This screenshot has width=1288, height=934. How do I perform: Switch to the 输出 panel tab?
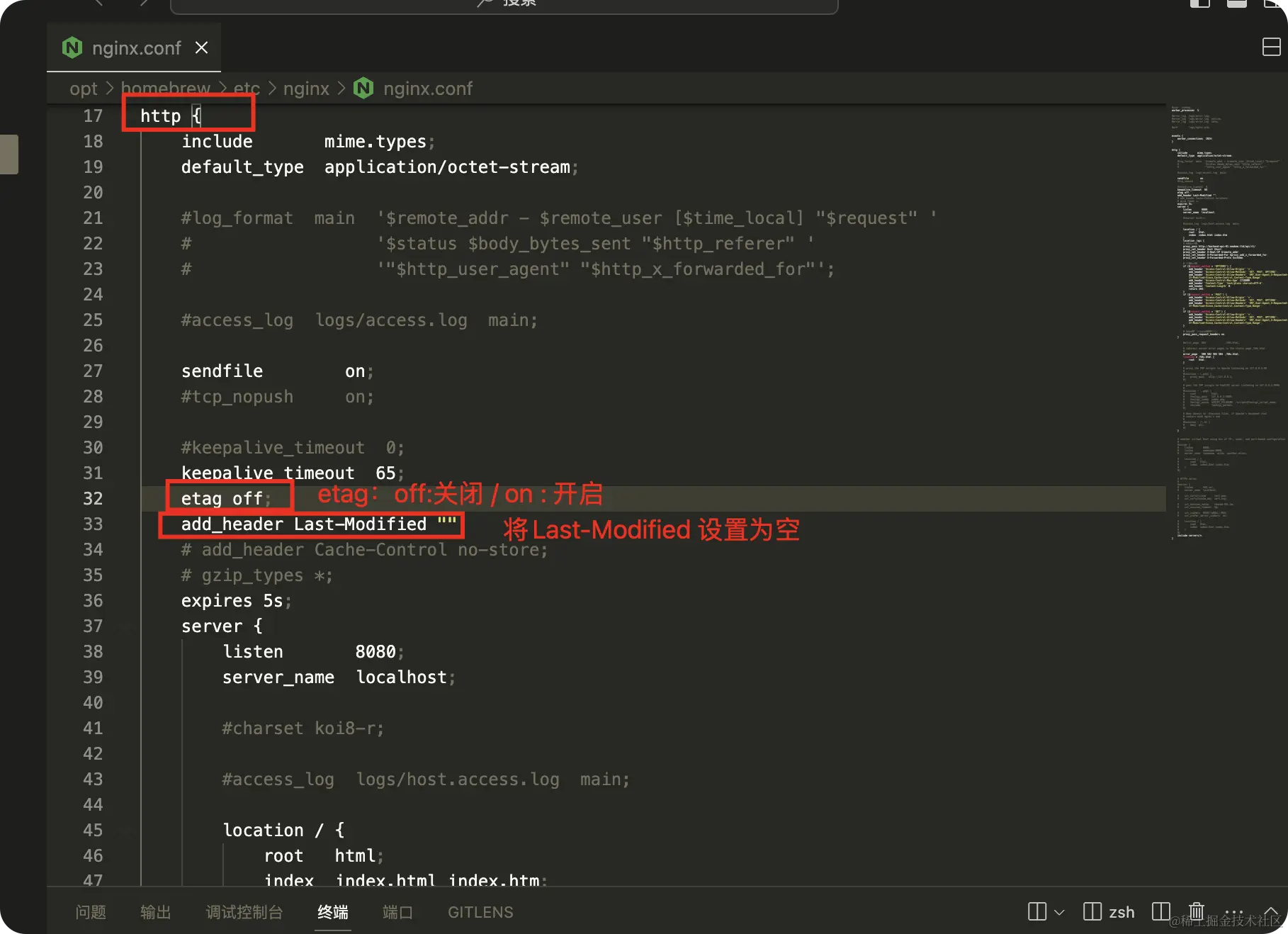(x=156, y=912)
